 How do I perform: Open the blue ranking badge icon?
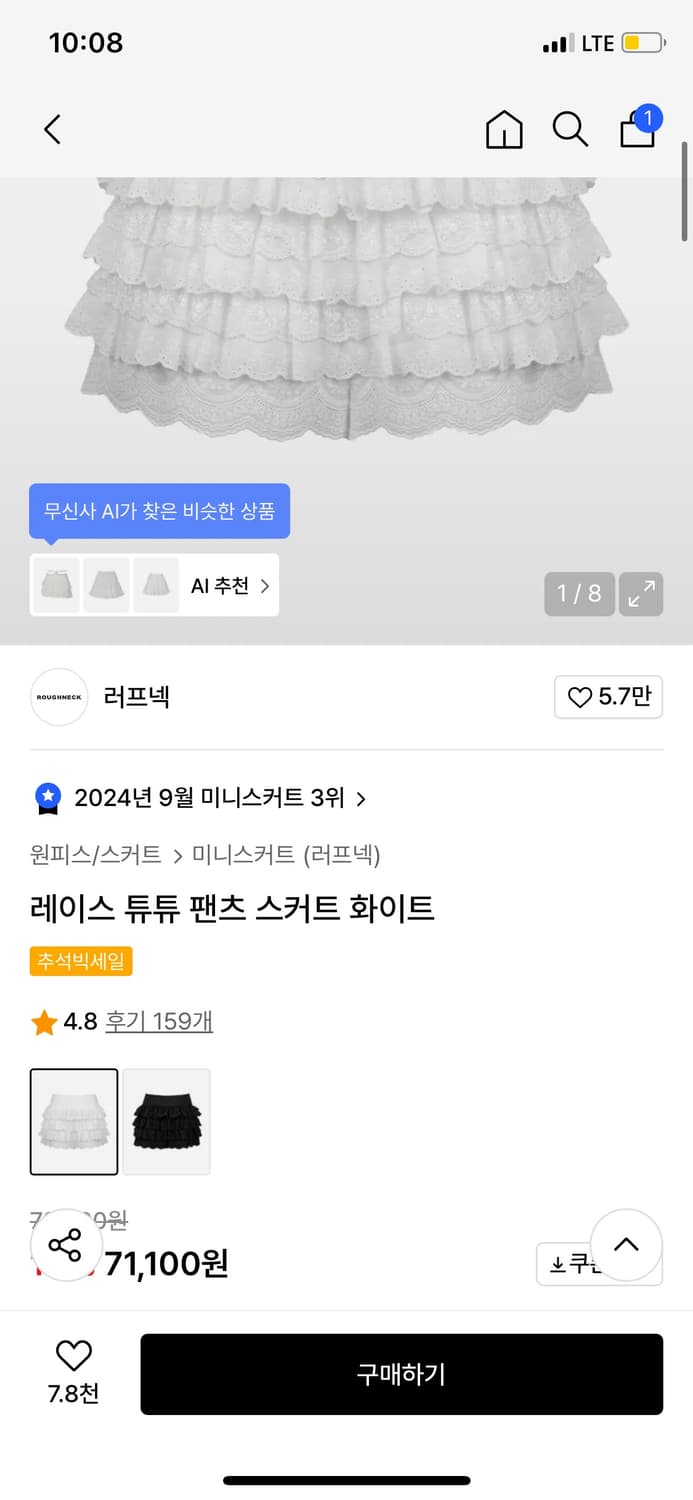pos(48,797)
